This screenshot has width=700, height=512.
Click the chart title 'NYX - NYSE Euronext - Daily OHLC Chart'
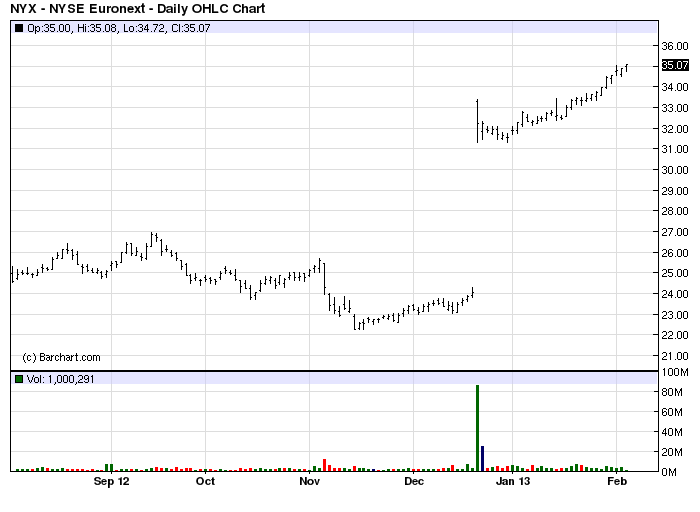(x=138, y=8)
